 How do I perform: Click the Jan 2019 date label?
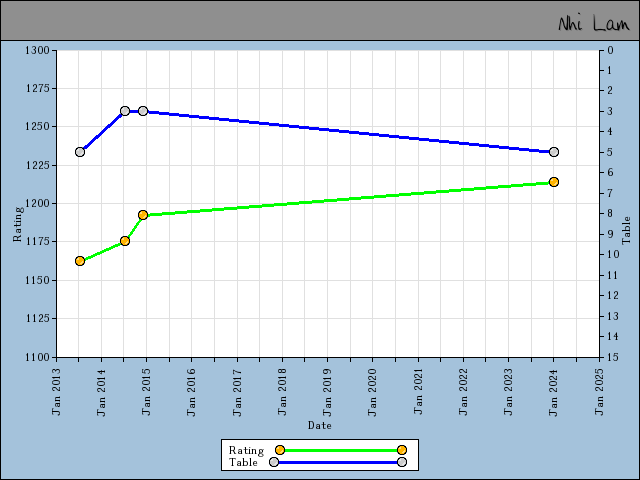coord(327,392)
